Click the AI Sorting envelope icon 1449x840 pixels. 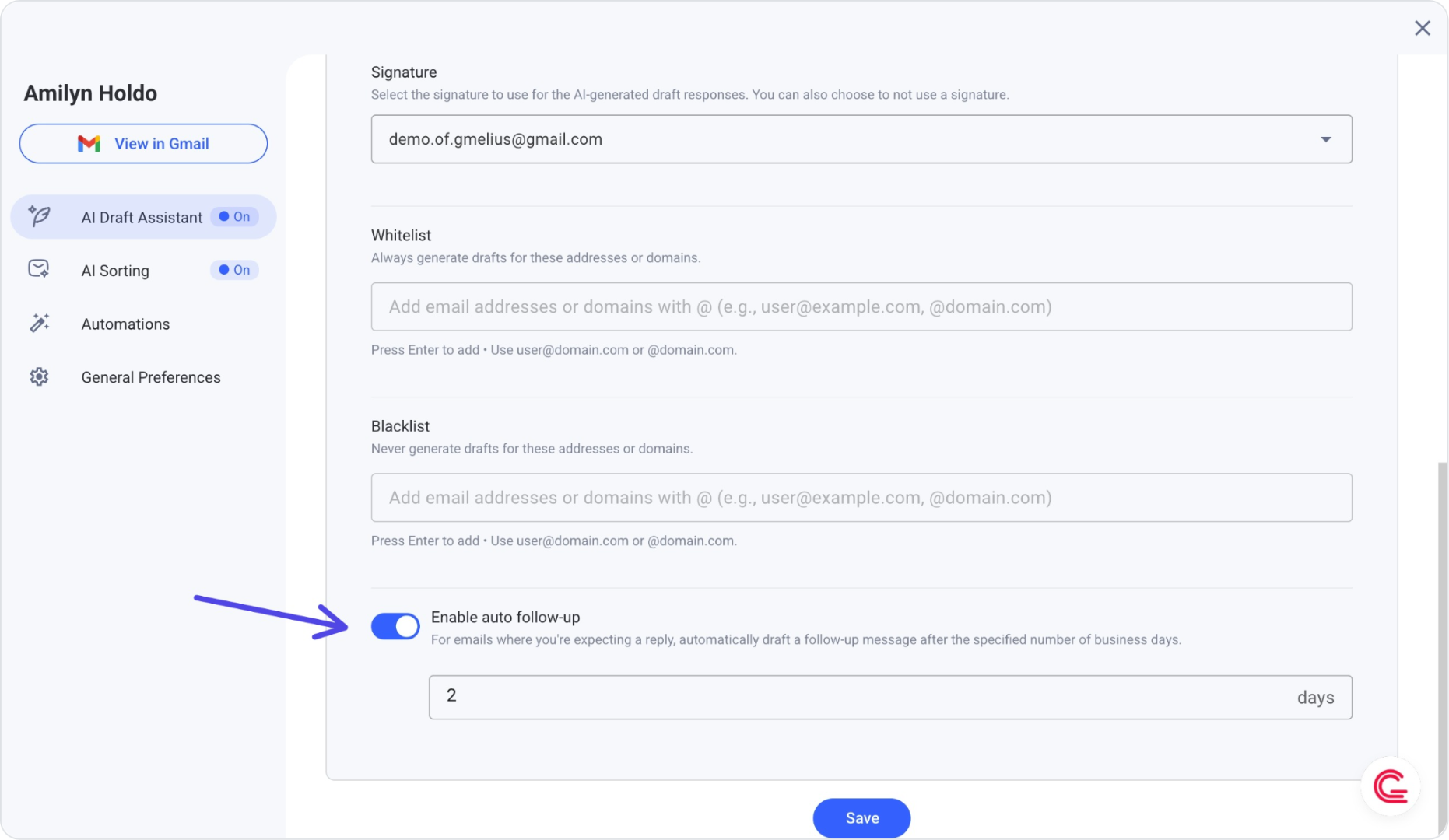(39, 269)
